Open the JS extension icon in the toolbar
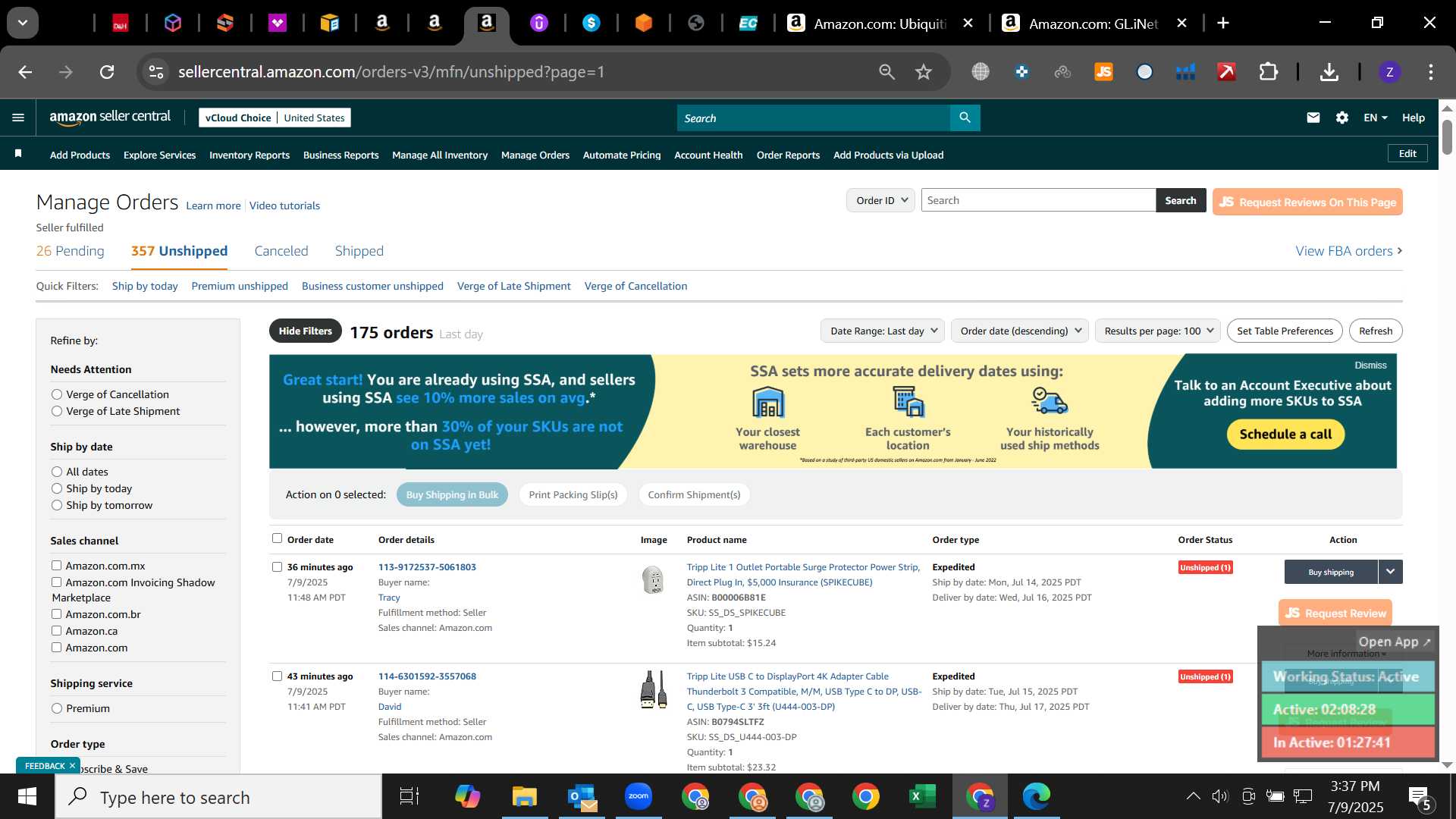 tap(1103, 72)
